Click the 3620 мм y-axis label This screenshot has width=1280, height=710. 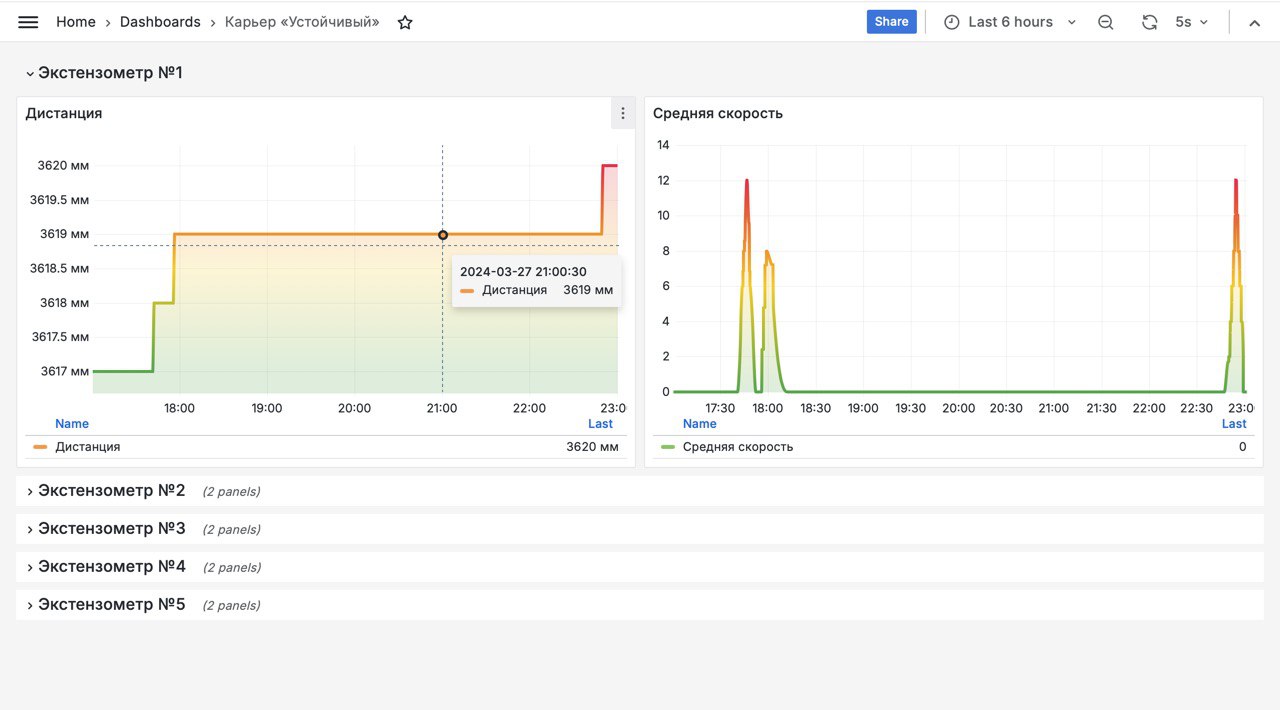(x=63, y=165)
